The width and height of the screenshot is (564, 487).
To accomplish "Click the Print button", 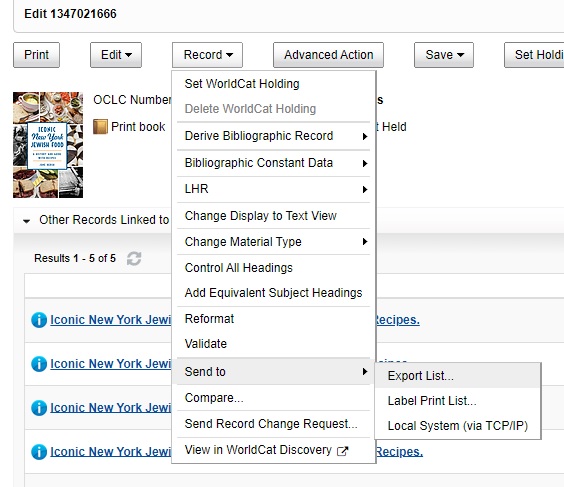I will pos(36,55).
